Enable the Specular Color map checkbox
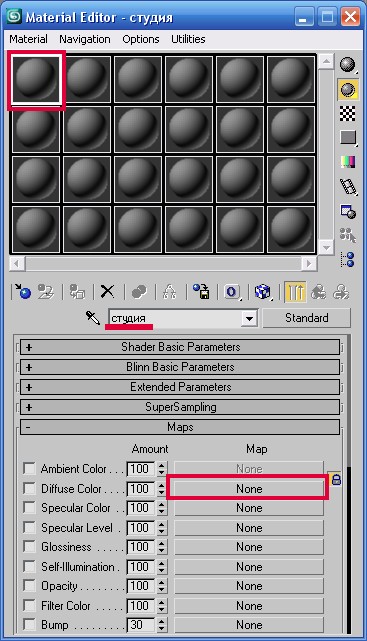This screenshot has height=641, width=367. (29, 508)
